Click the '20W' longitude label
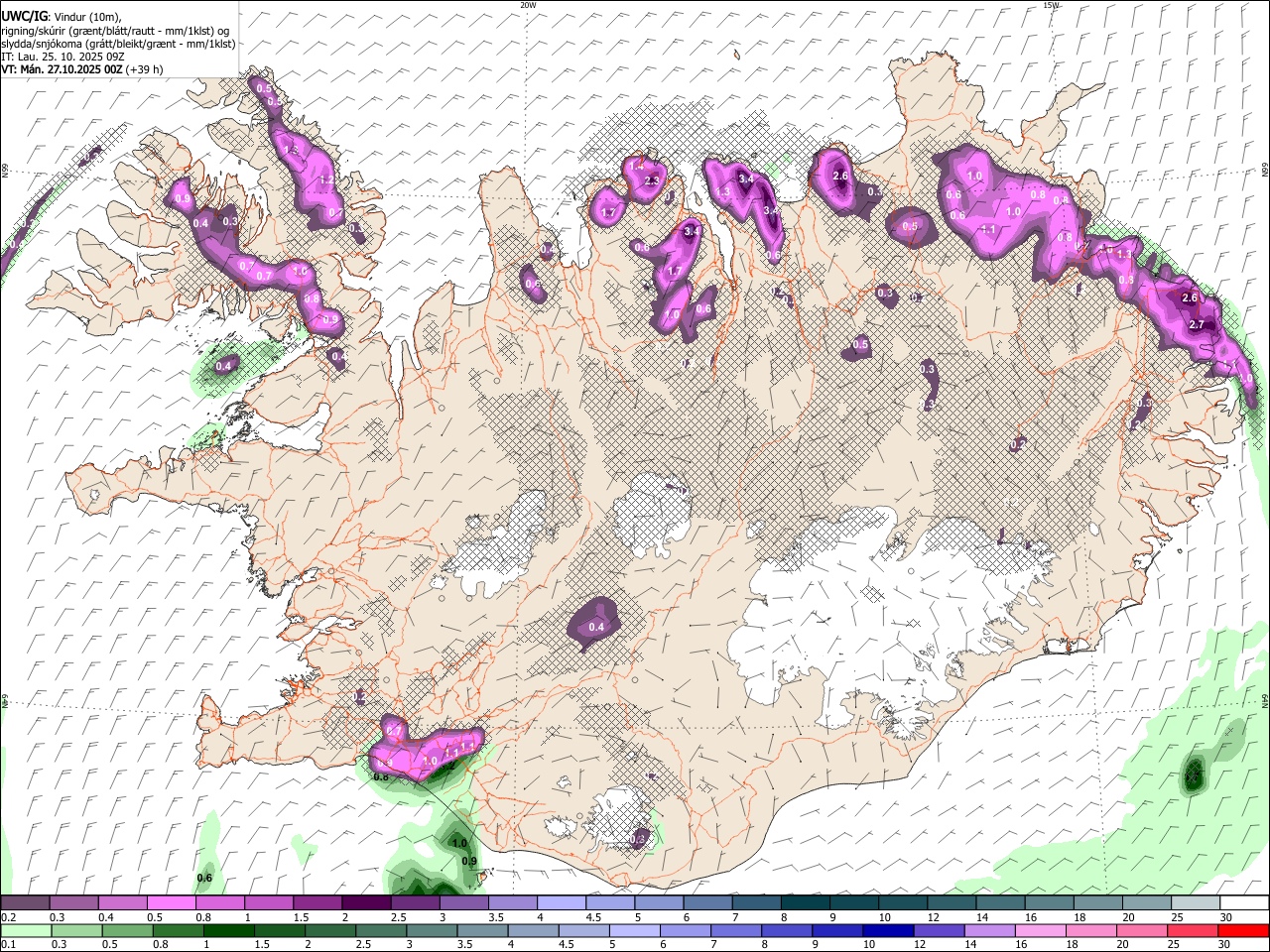Viewport: 1270px width, 952px height. tap(528, 5)
